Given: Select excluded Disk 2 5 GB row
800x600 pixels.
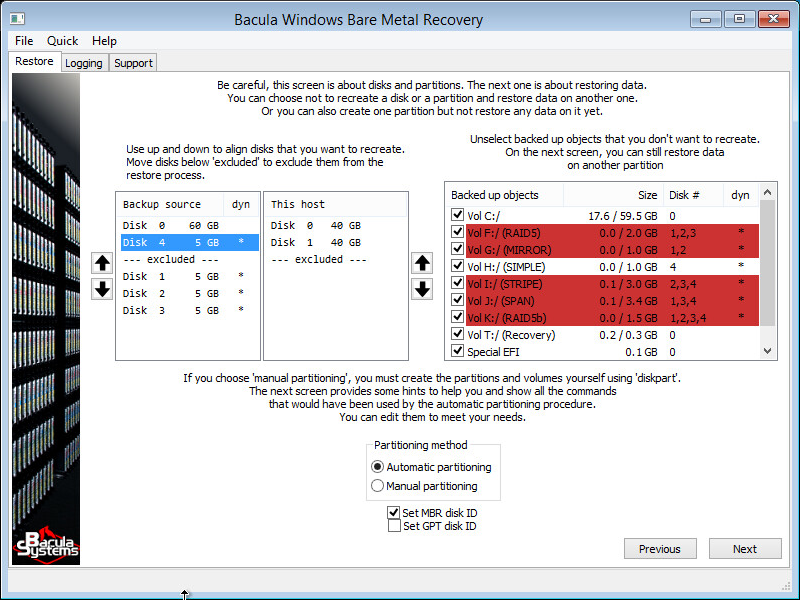Looking at the screenshot, I should [x=190, y=293].
